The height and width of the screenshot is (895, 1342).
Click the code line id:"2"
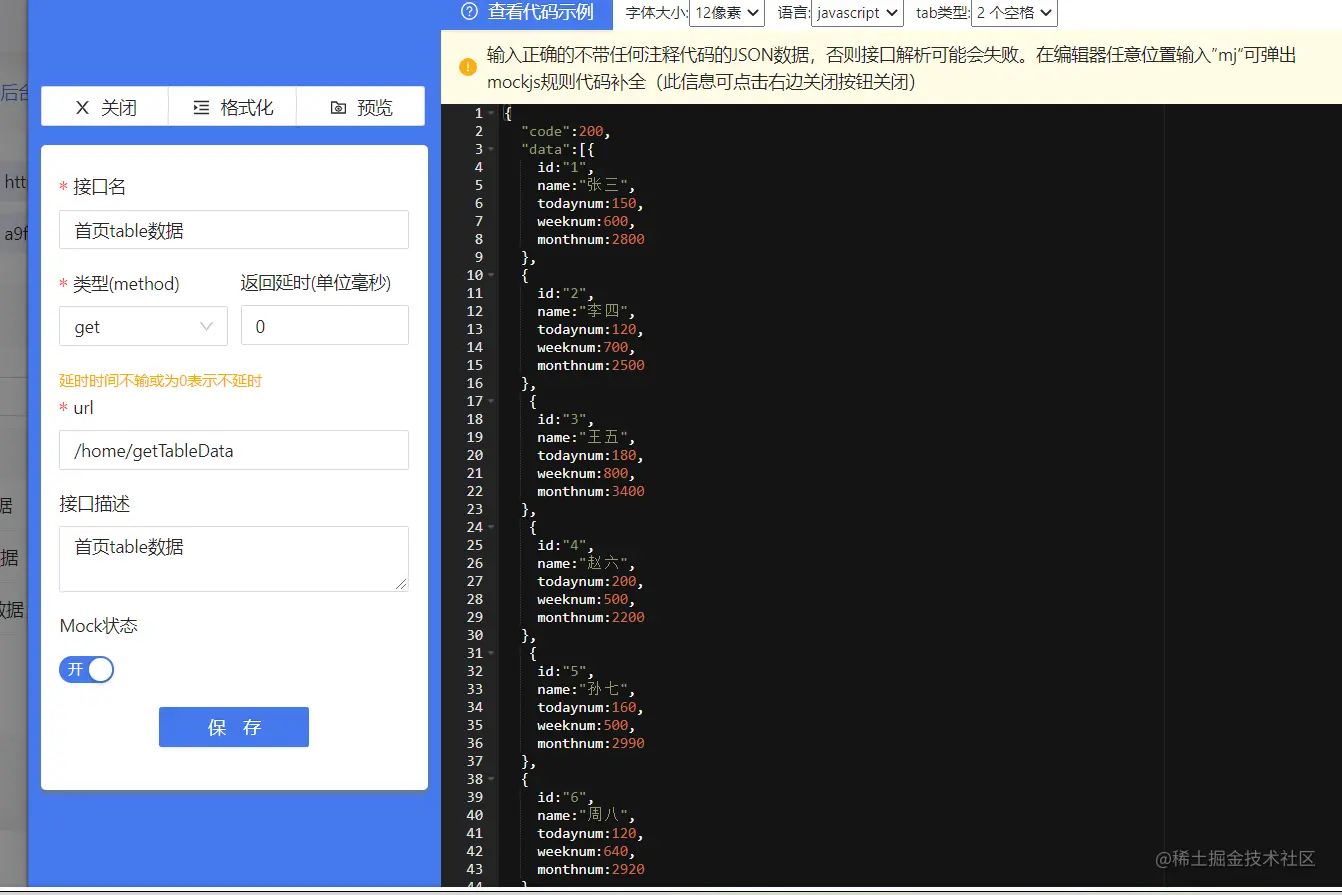tap(566, 293)
